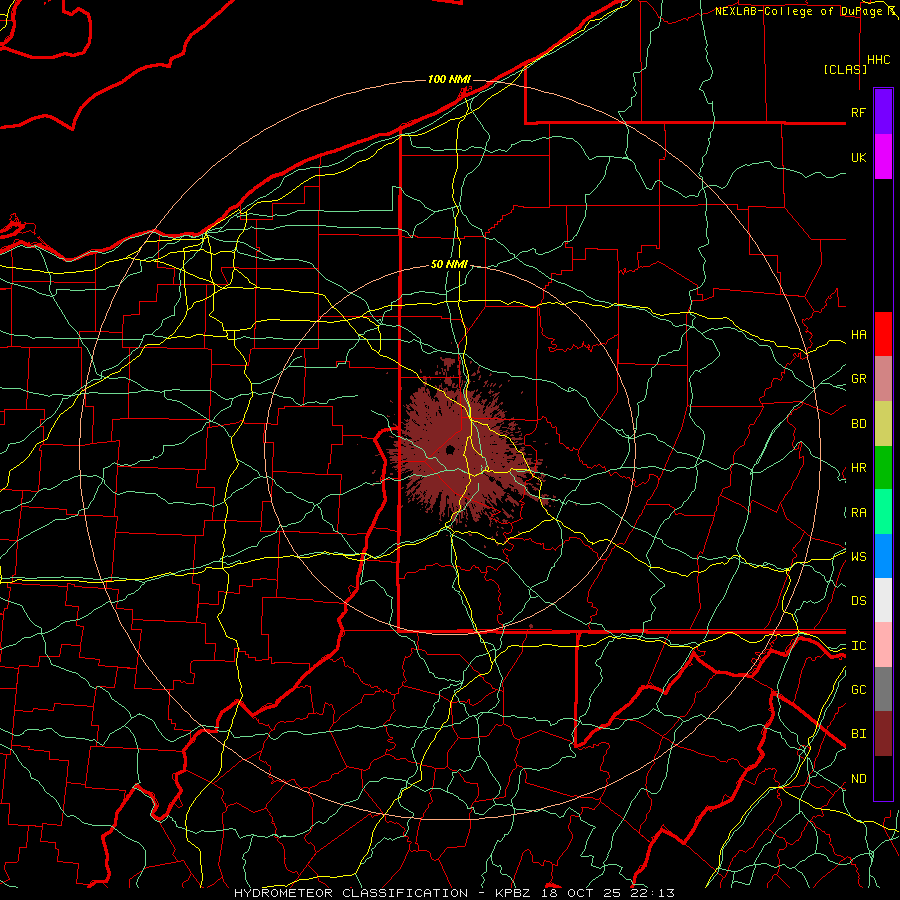Select the dusty pink GR legend swatch

tap(883, 378)
